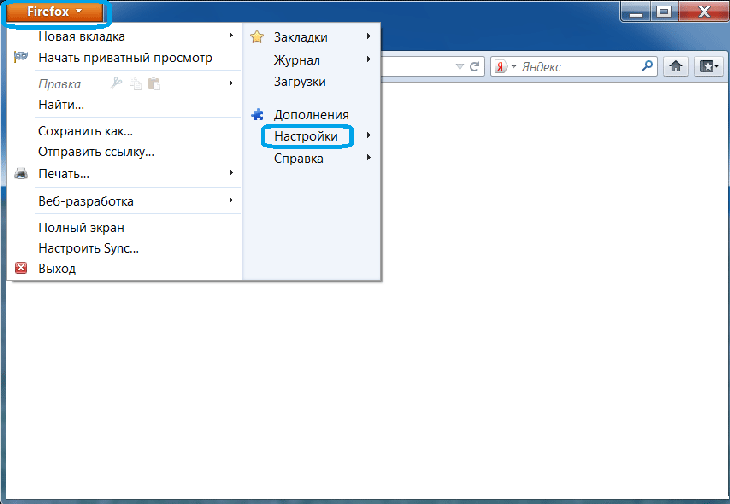
Task: Choose Отправить ссылку... entry
Action: click(96, 152)
